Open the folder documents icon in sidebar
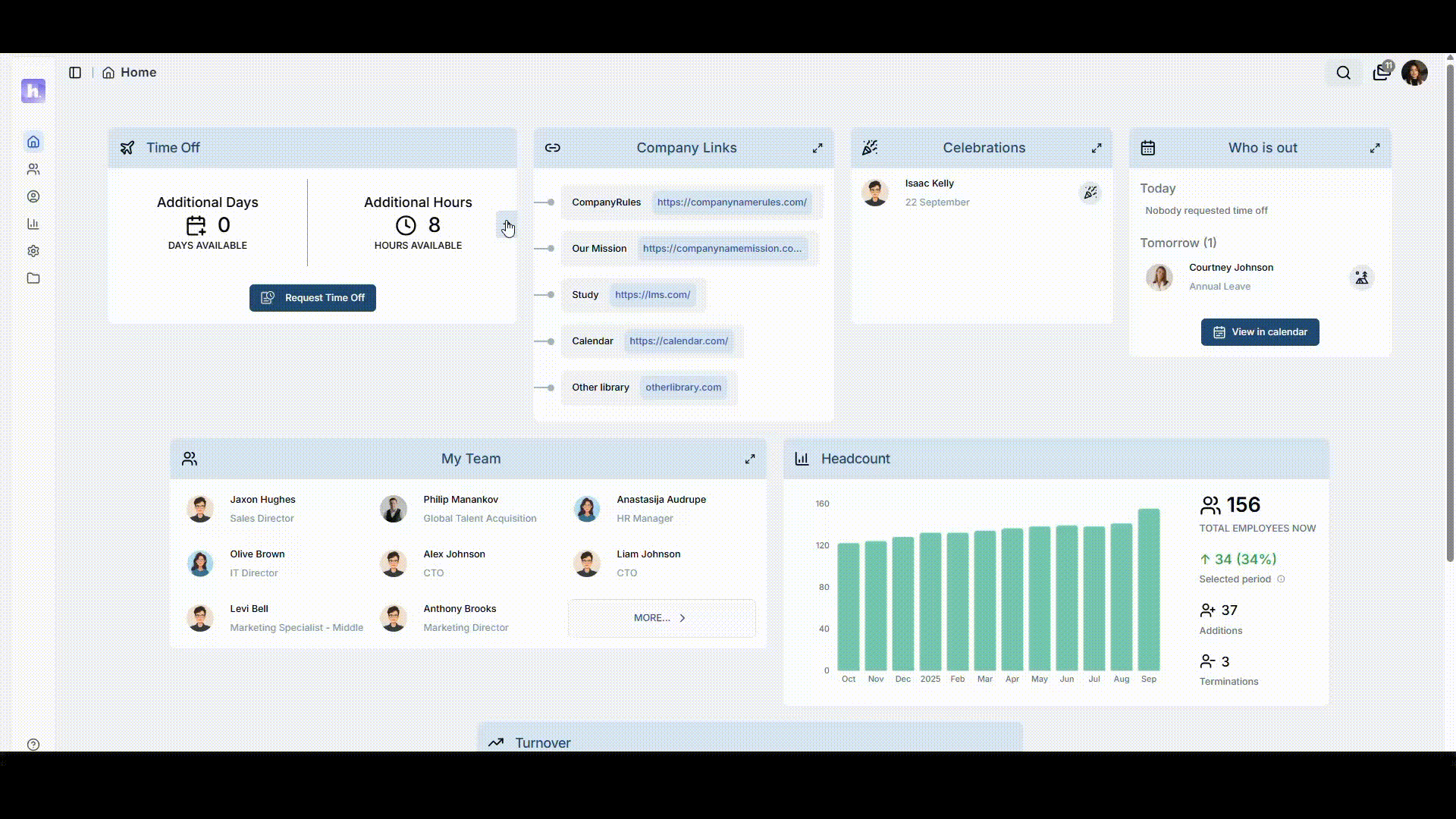1456x819 pixels. (x=33, y=278)
